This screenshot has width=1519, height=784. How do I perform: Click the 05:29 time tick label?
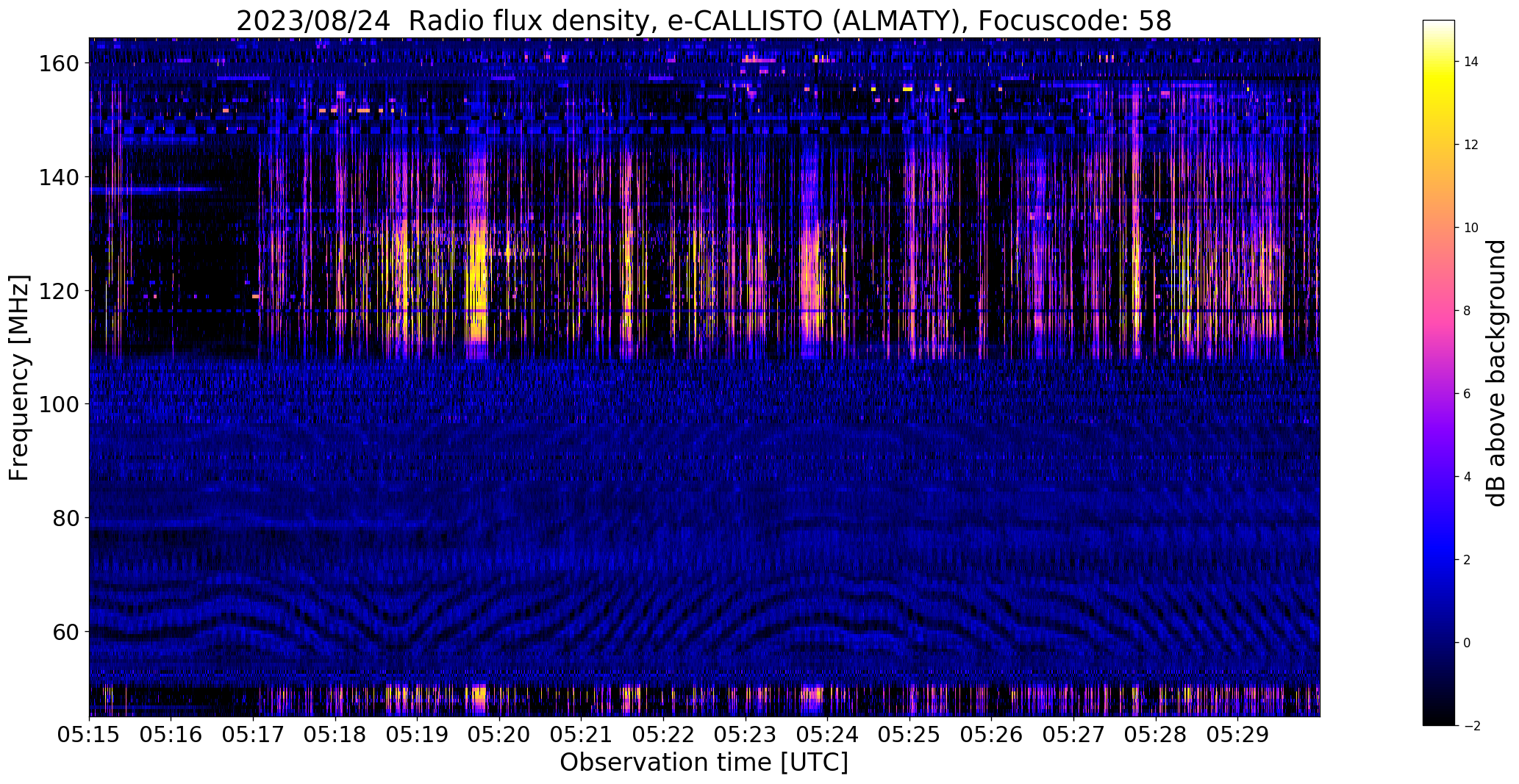click(1237, 734)
